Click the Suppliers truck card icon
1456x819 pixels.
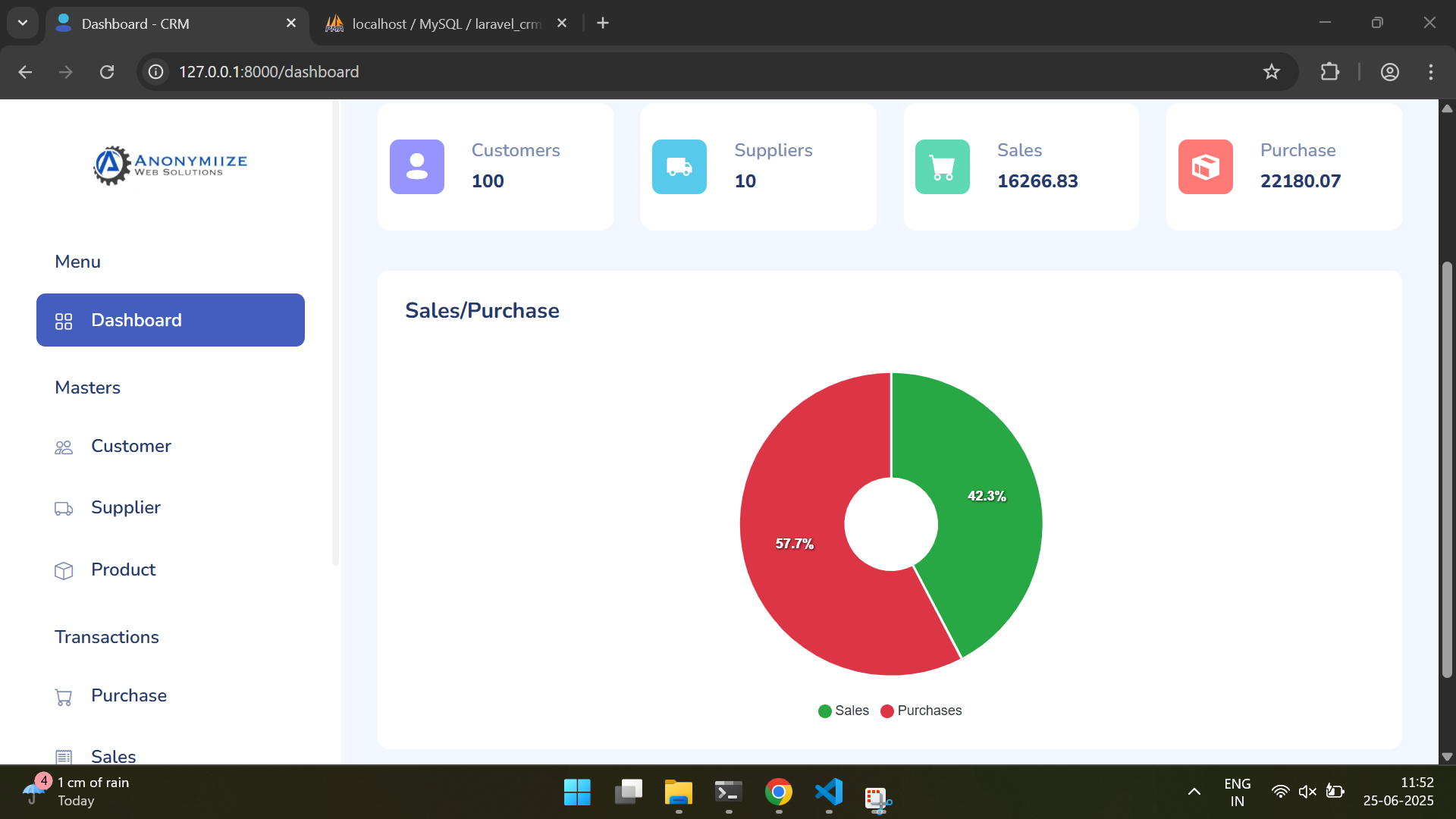(679, 167)
